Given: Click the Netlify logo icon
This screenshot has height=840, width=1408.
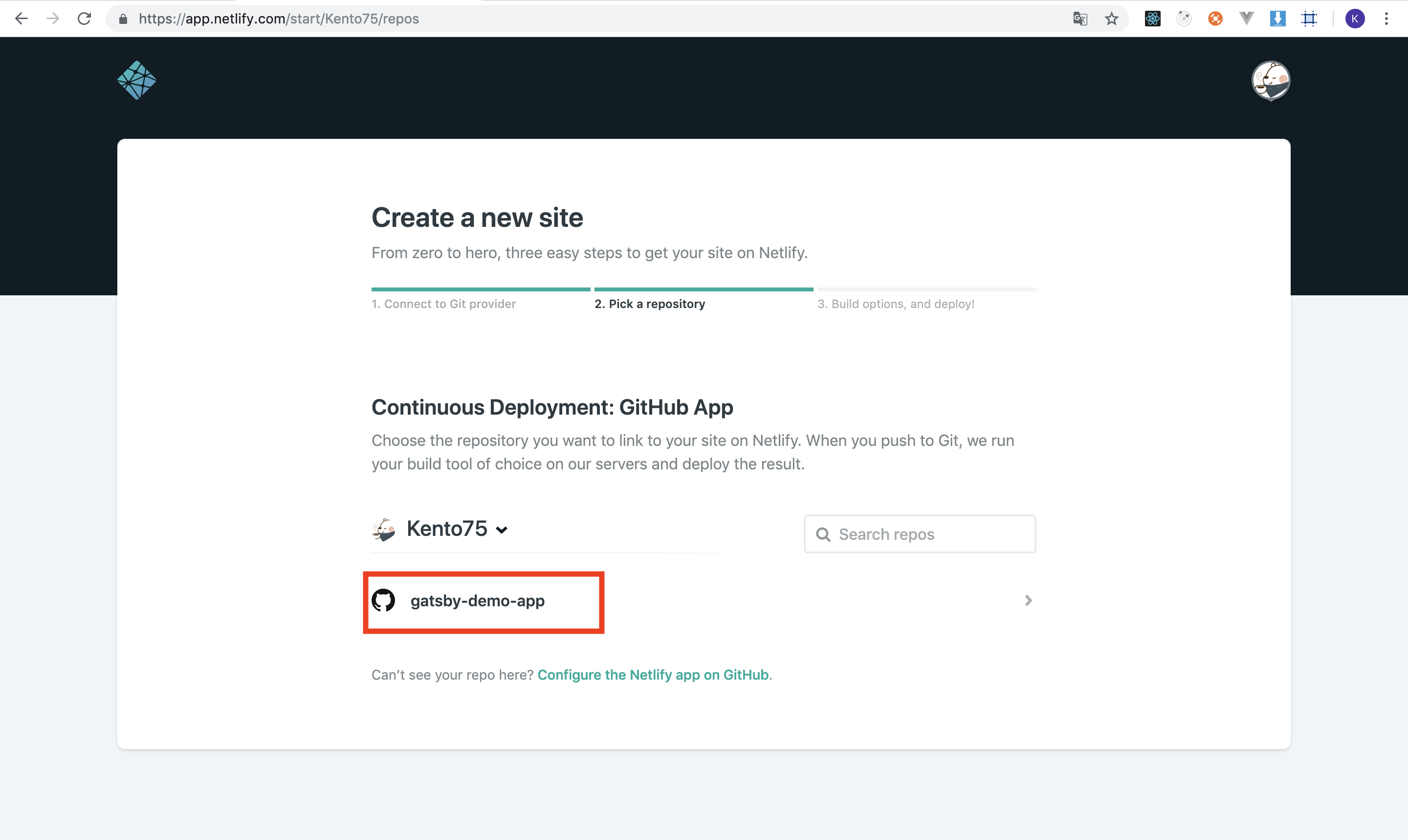Looking at the screenshot, I should coord(136,80).
